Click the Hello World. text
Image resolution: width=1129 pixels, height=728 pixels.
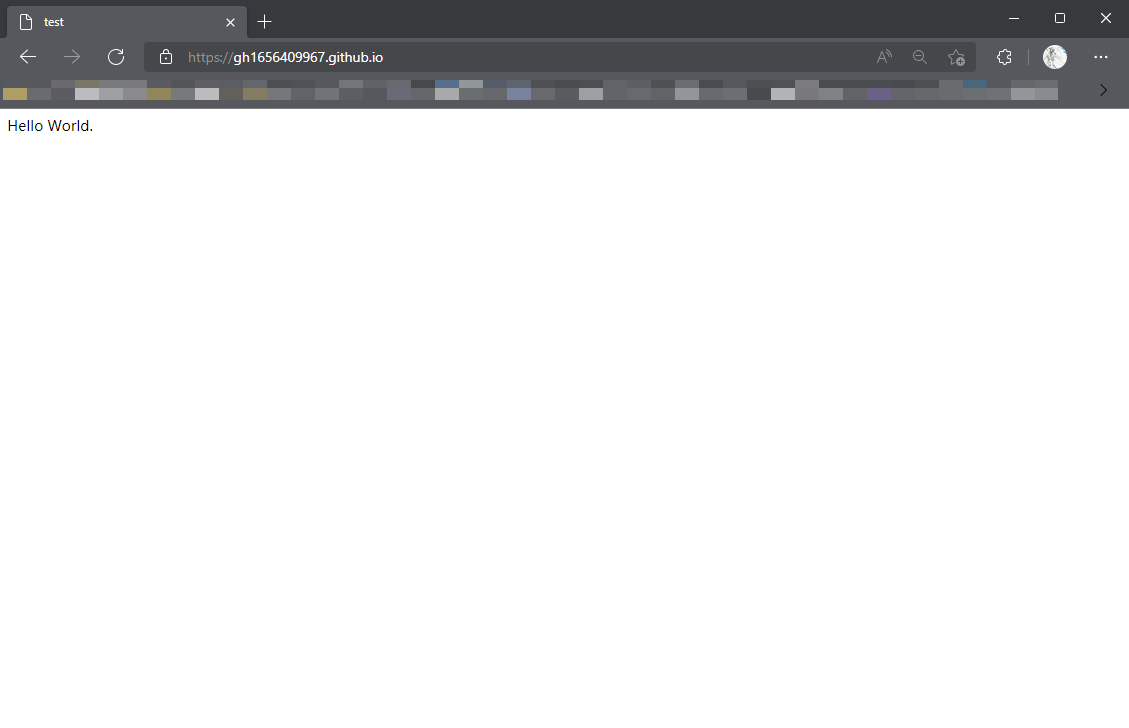pyautogui.click(x=50, y=126)
